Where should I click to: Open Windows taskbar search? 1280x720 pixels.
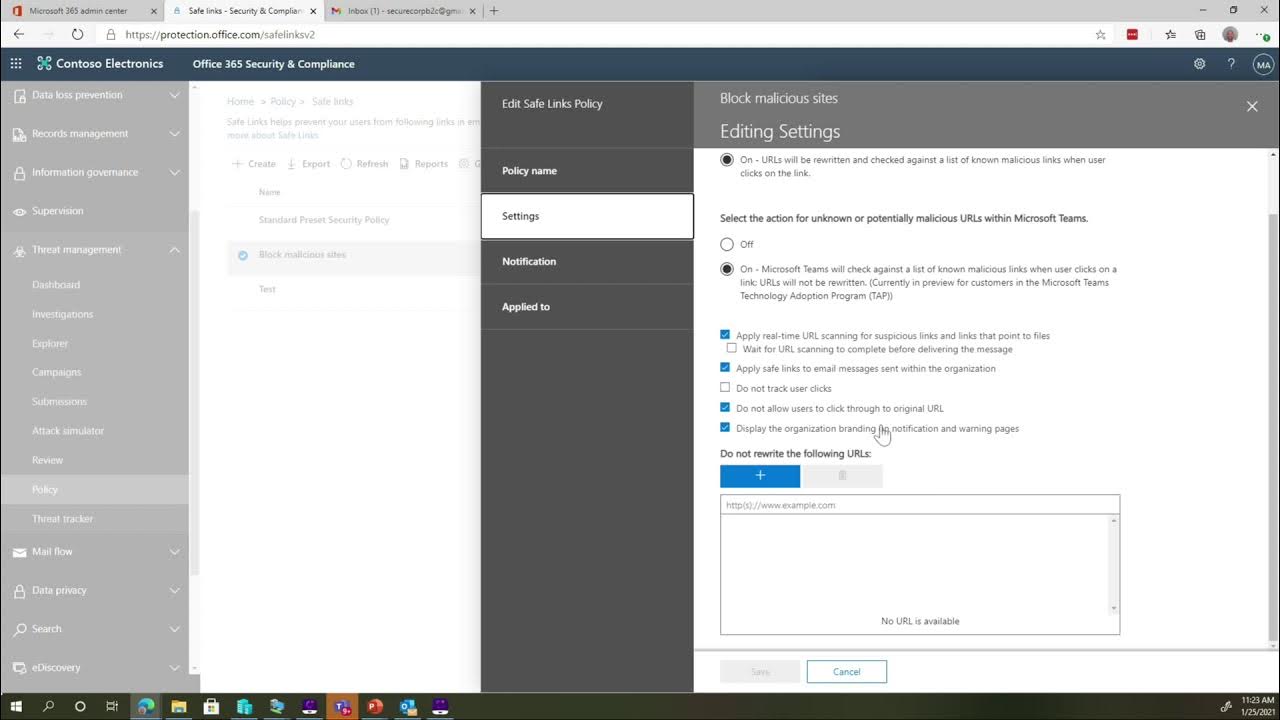click(48, 706)
